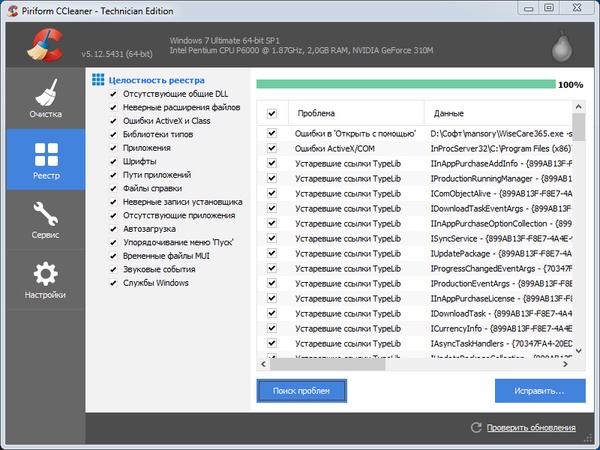Click the green scan progress bar

[404, 85]
